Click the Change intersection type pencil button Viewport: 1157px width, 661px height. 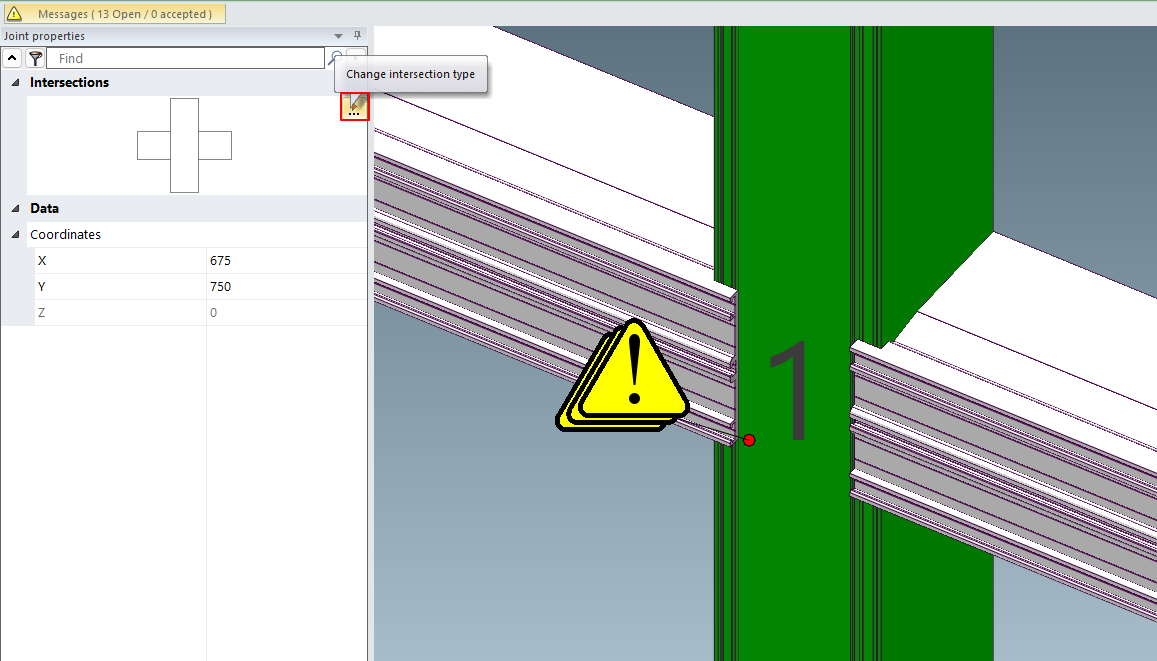coord(355,106)
